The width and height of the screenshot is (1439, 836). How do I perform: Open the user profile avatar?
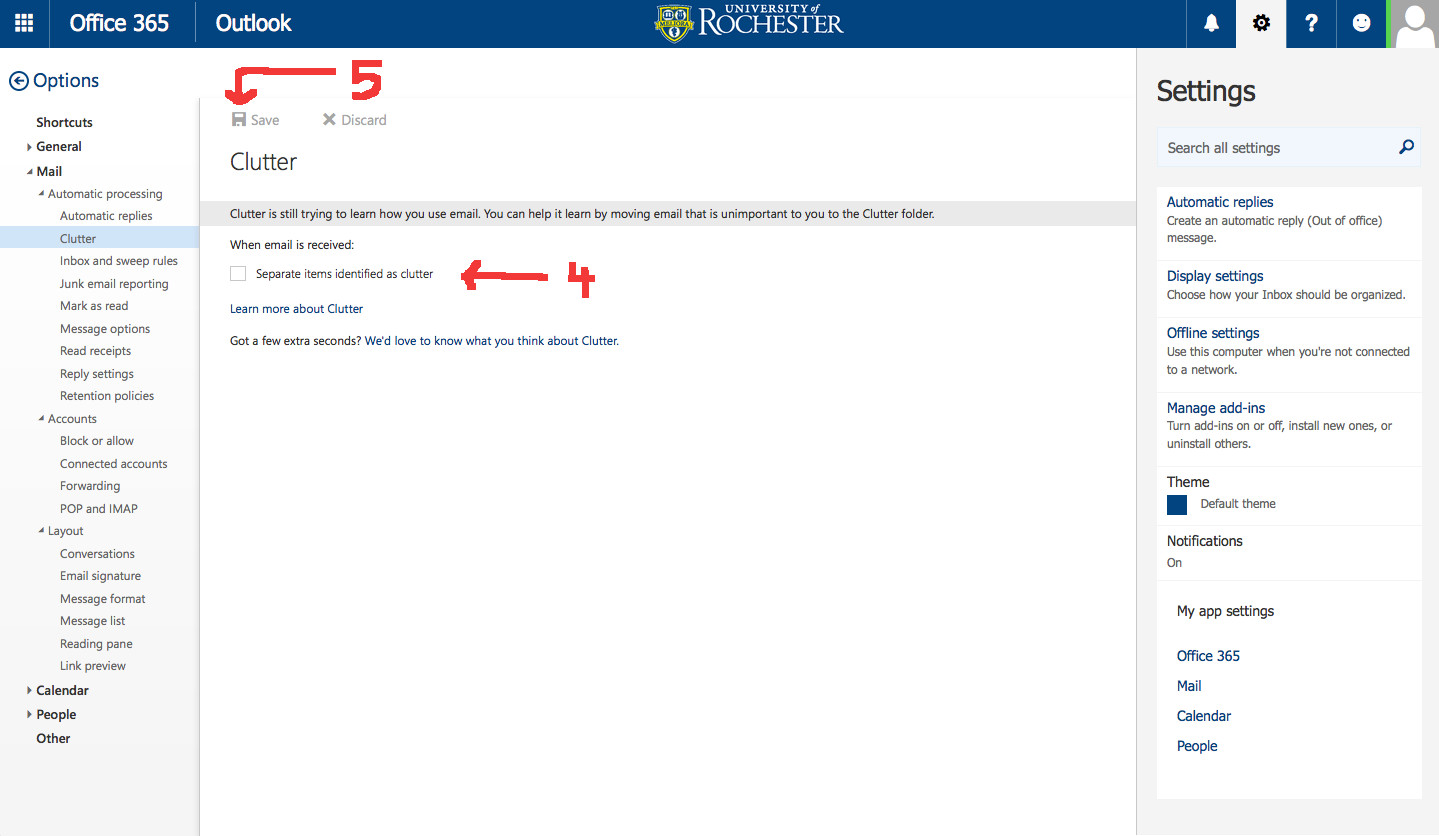(1414, 24)
